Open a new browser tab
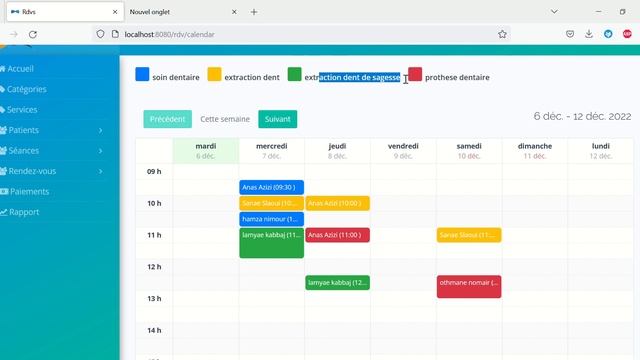The image size is (640, 360). click(254, 12)
